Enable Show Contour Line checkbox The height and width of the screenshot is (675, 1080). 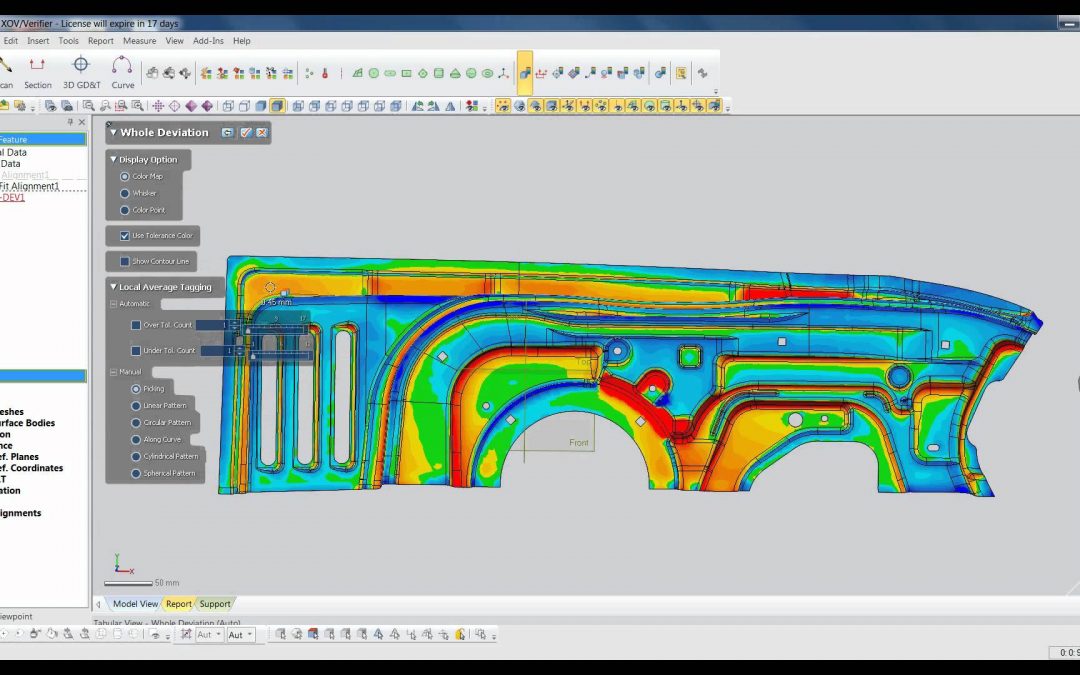click(x=125, y=261)
